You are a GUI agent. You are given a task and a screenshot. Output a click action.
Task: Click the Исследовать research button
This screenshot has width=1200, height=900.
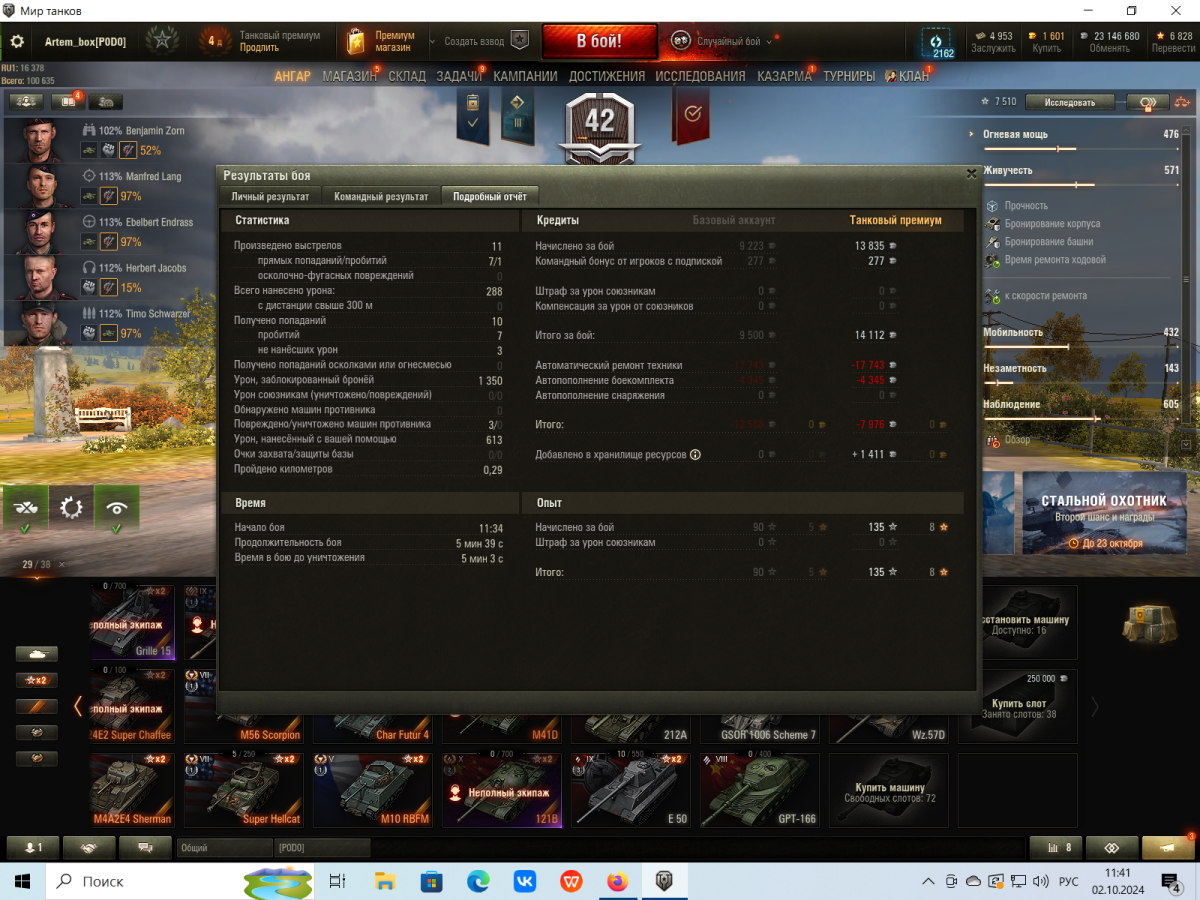(1069, 102)
